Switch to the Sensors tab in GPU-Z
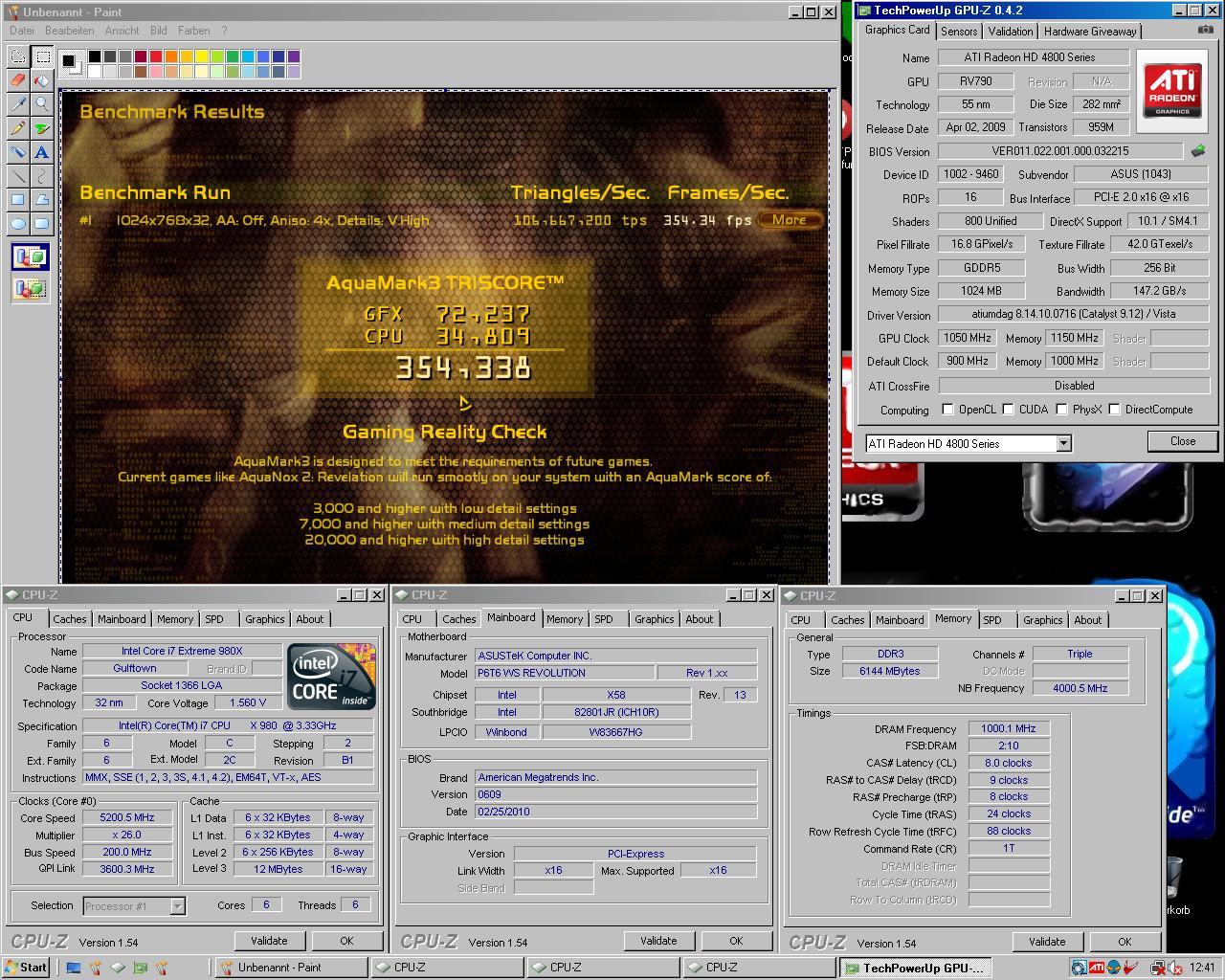This screenshot has width=1225, height=980. pyautogui.click(x=959, y=32)
